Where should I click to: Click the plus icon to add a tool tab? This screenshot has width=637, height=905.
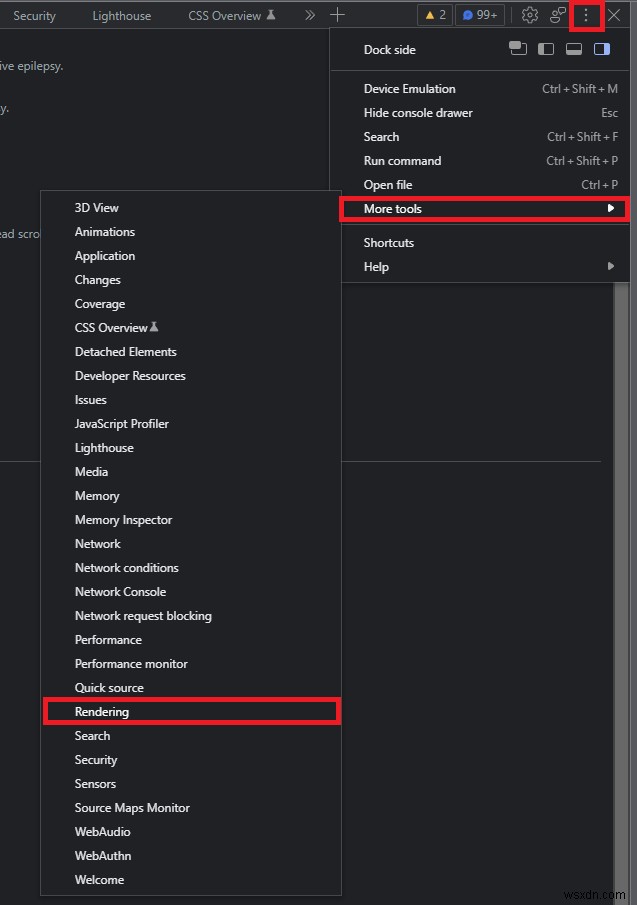pos(337,15)
